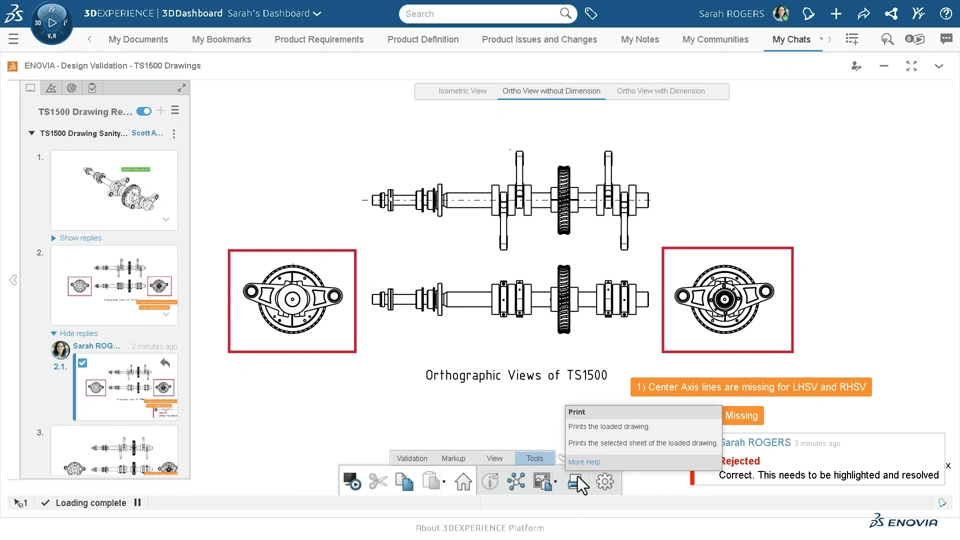Go to previous dashboard tabs with left arrow
The image size is (960, 540).
(x=89, y=39)
